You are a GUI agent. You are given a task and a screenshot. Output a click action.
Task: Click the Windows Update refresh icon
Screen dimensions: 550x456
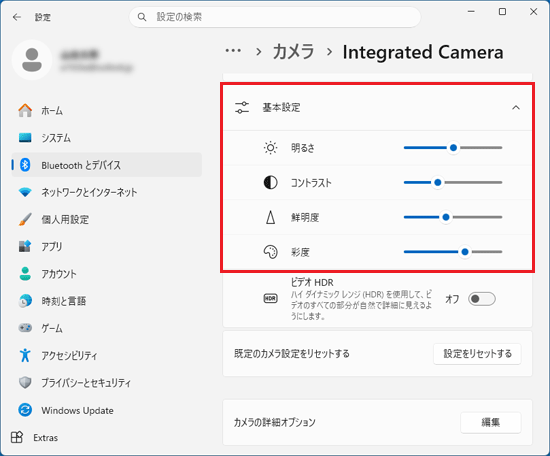point(25,410)
